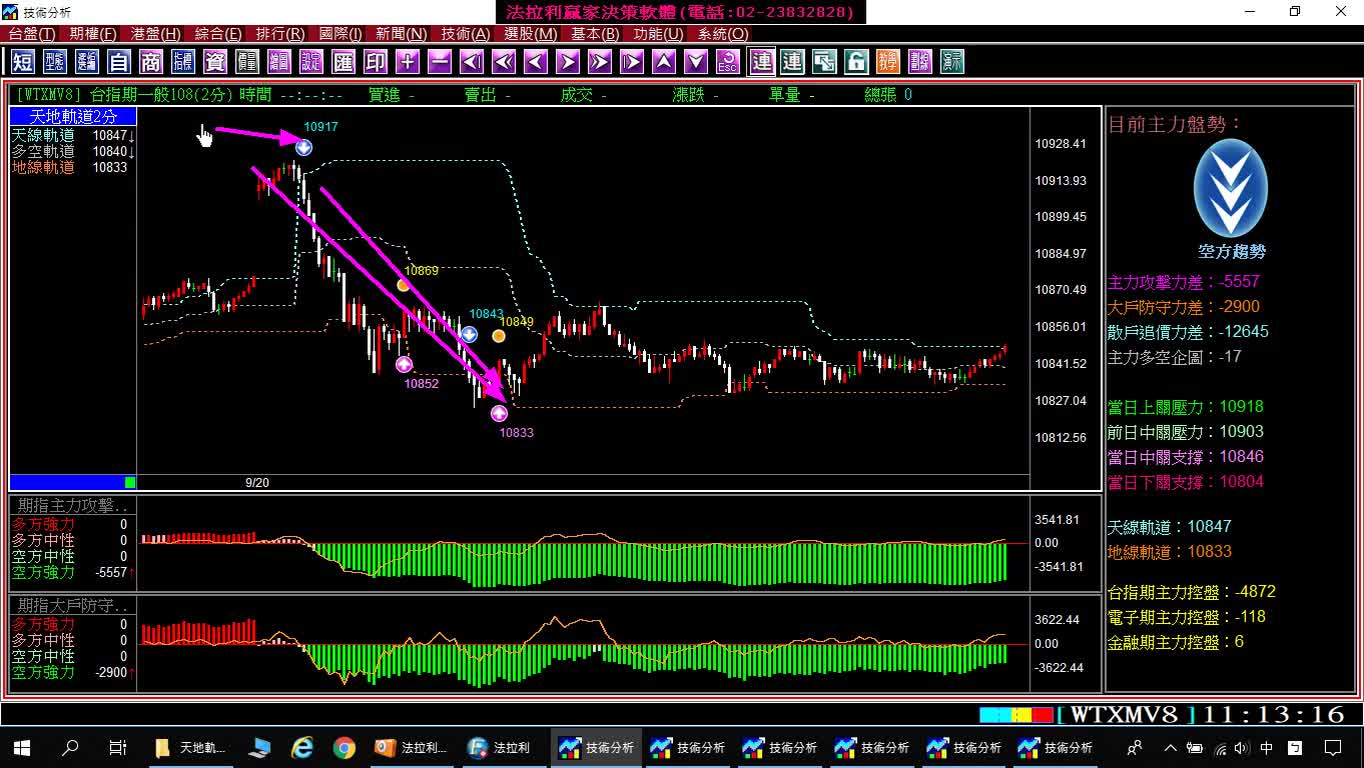Click the 空方趨勢 trend arrow emblem
This screenshot has height=768, width=1364.
1231,189
